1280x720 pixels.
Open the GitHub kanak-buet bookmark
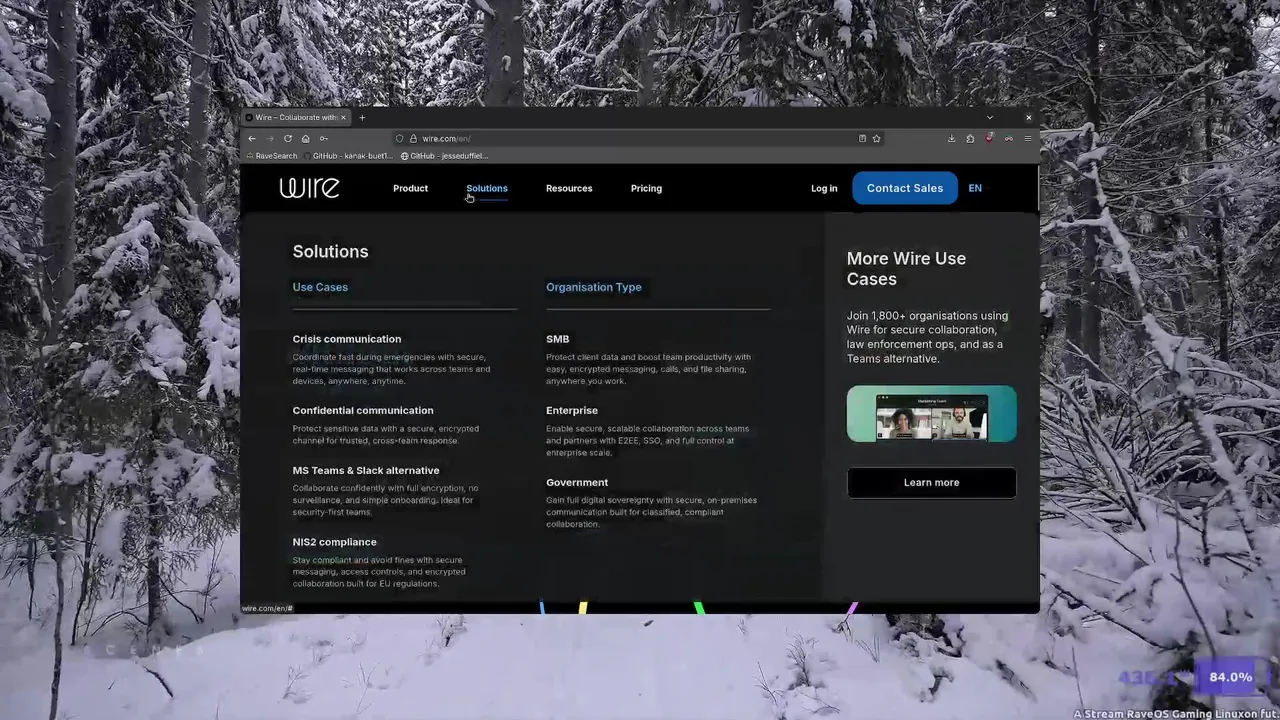click(x=349, y=156)
